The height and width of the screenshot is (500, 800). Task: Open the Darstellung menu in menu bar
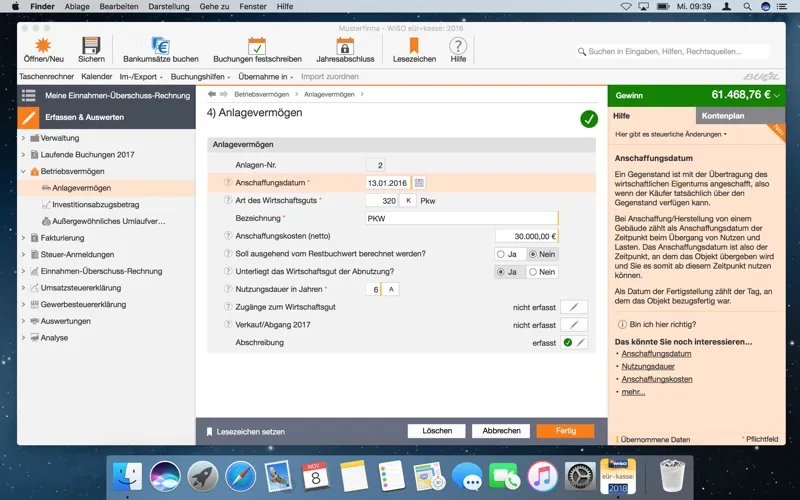click(x=168, y=7)
